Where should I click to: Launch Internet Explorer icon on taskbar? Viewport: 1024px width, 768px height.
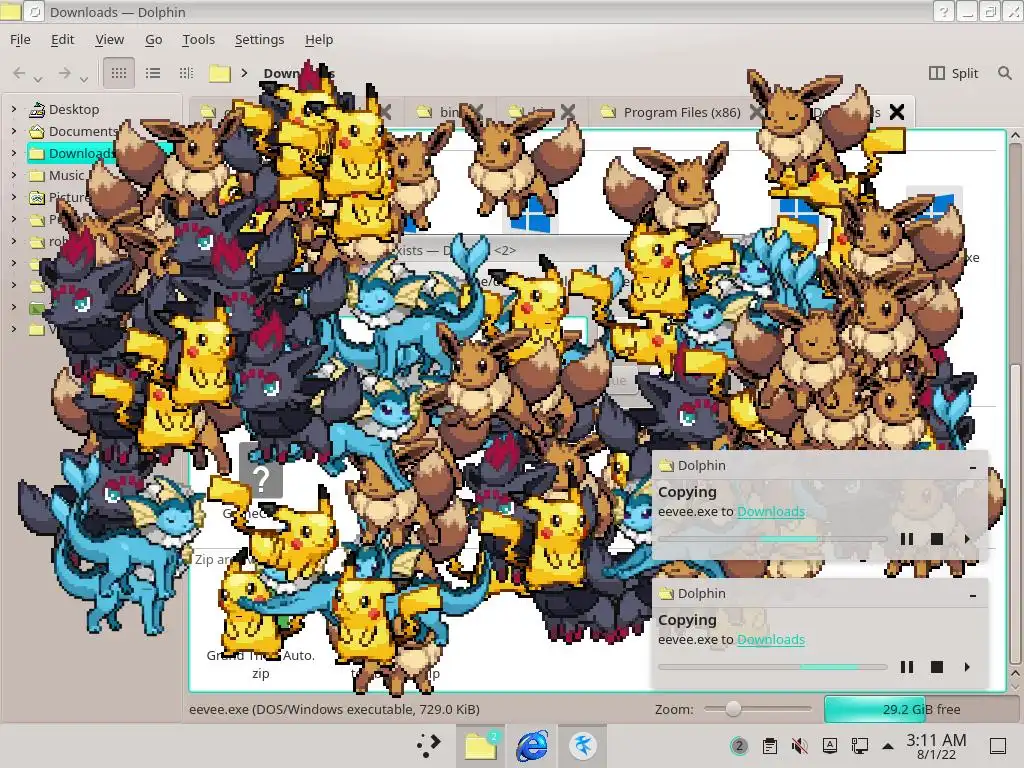[532, 745]
